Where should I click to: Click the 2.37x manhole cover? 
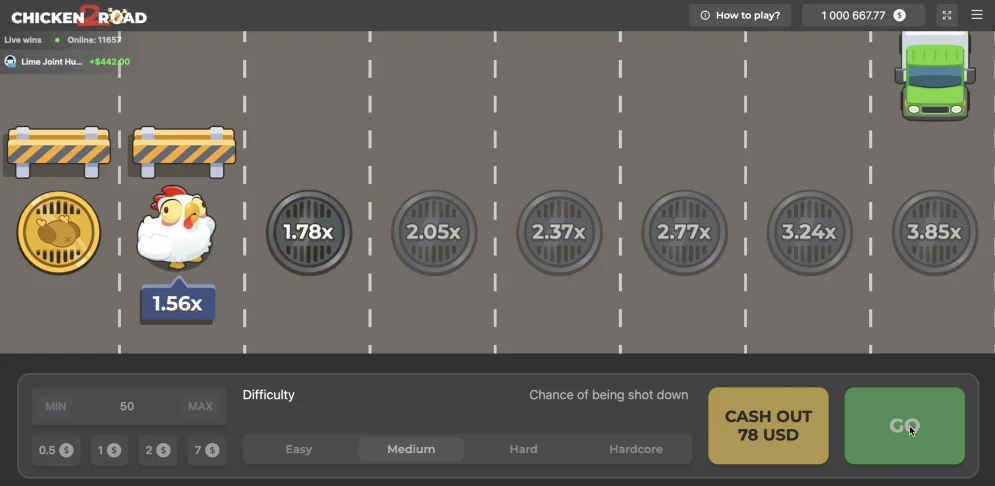[559, 232]
